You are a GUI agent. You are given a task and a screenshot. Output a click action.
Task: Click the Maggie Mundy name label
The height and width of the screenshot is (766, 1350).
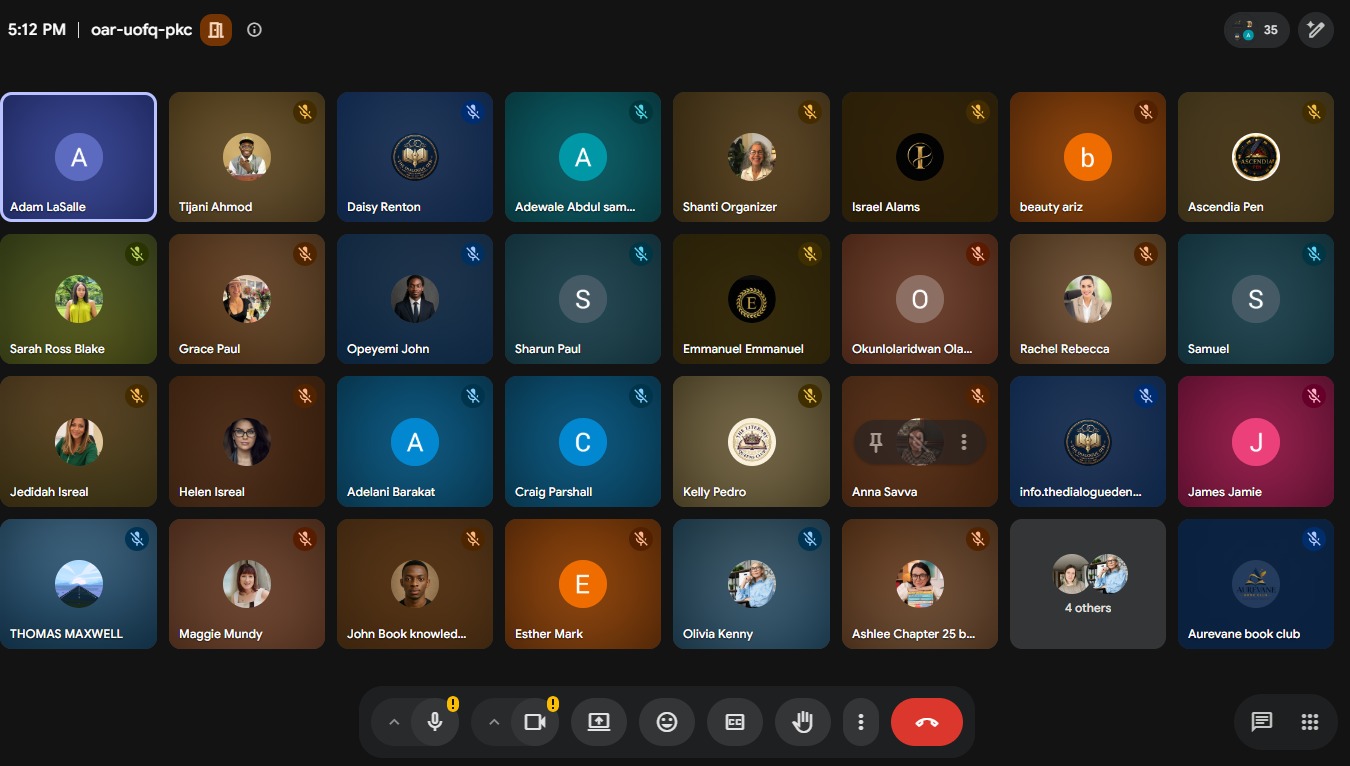coord(220,634)
